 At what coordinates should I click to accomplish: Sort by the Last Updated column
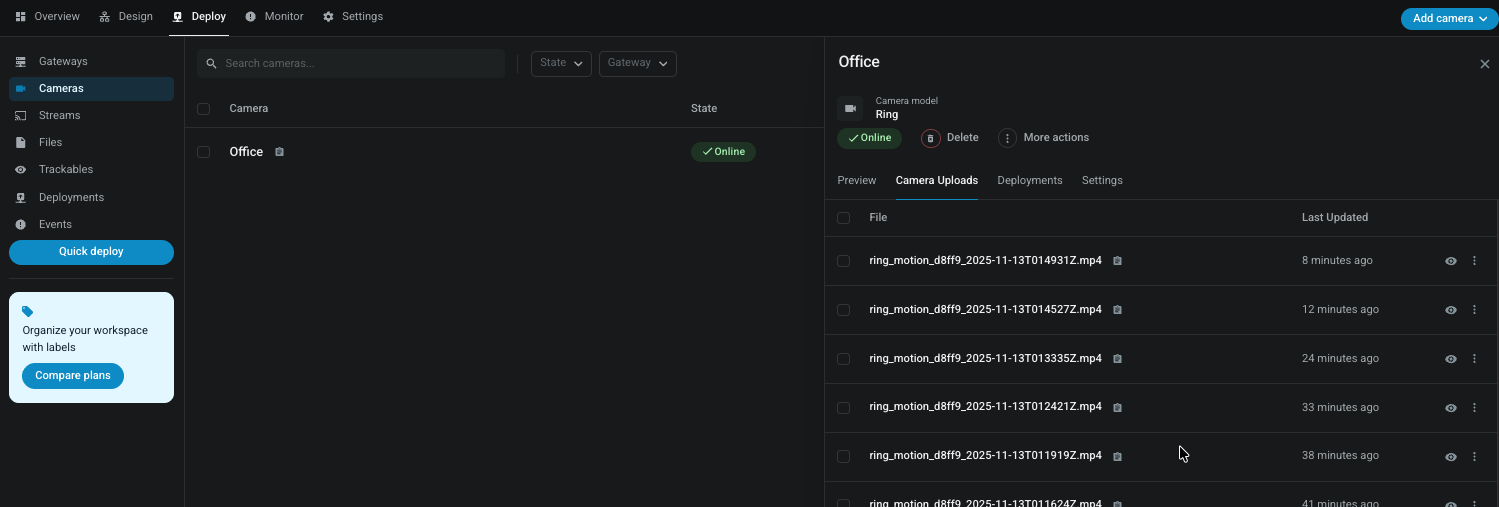point(1334,218)
